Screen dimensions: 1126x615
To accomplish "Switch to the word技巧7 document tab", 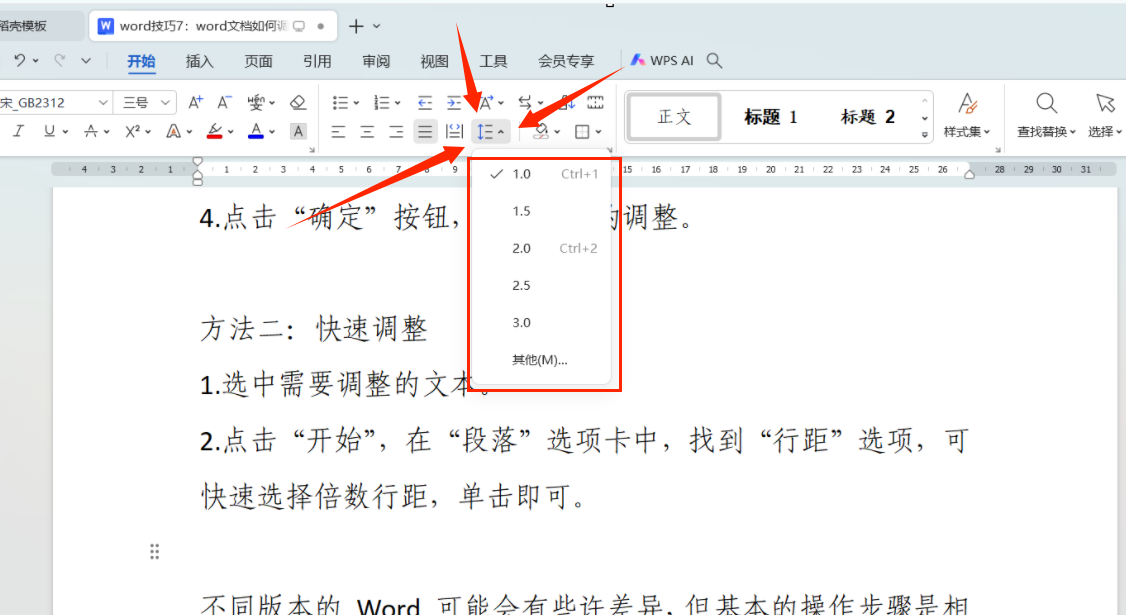I will tap(211, 26).
